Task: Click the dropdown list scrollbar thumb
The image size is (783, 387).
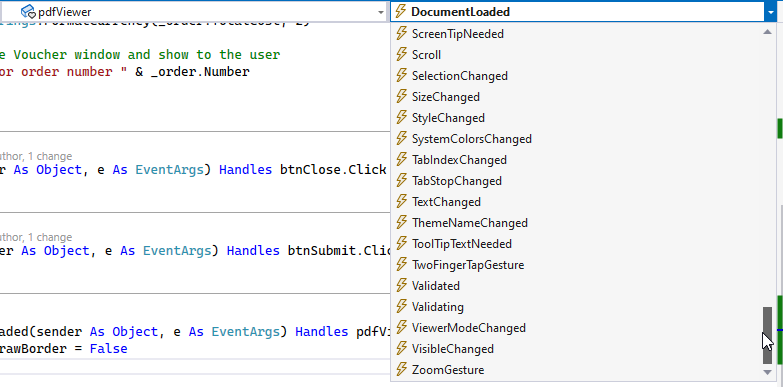Action: click(768, 335)
